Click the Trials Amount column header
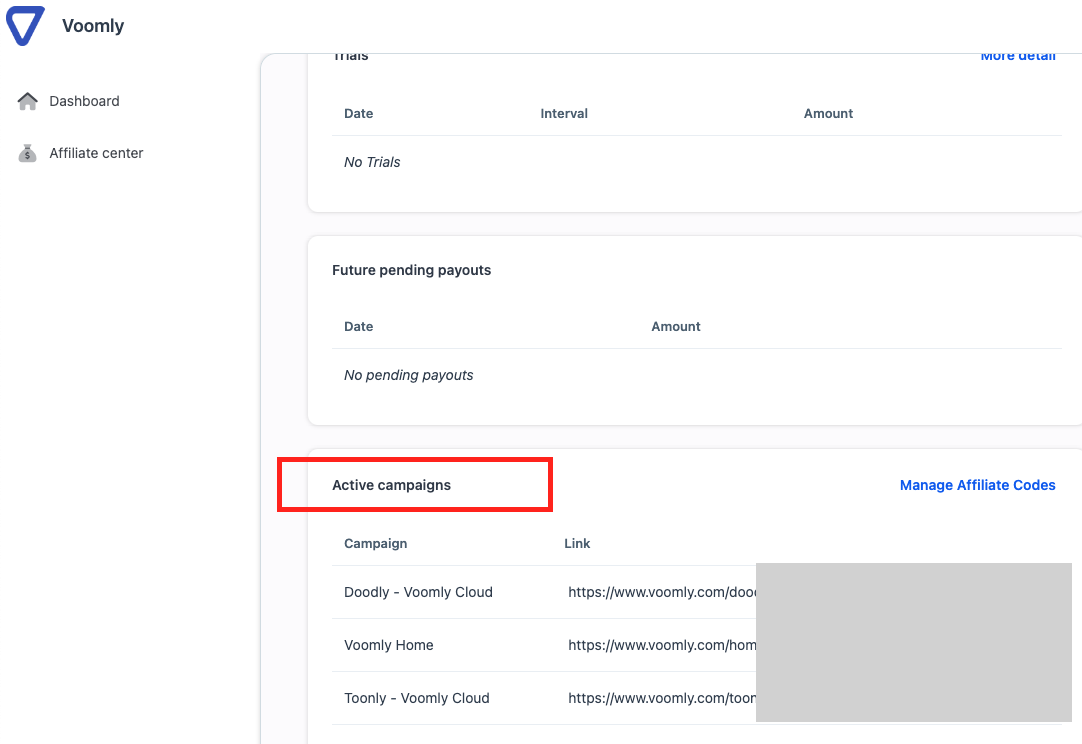Image resolution: width=1082 pixels, height=744 pixels. pyautogui.click(x=828, y=114)
